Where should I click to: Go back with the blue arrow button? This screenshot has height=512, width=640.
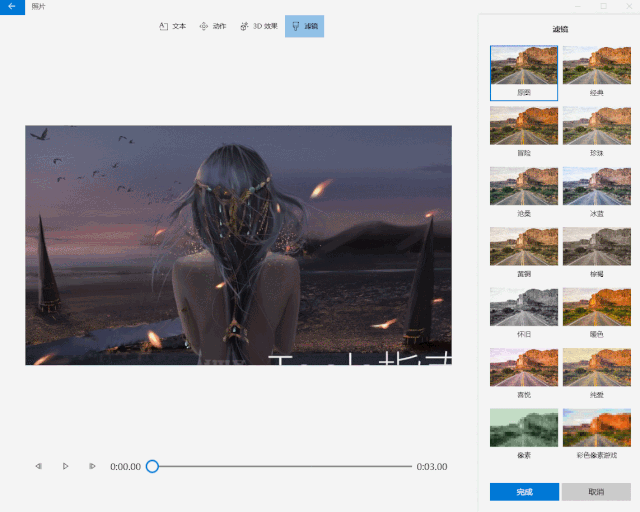[x=12, y=7]
